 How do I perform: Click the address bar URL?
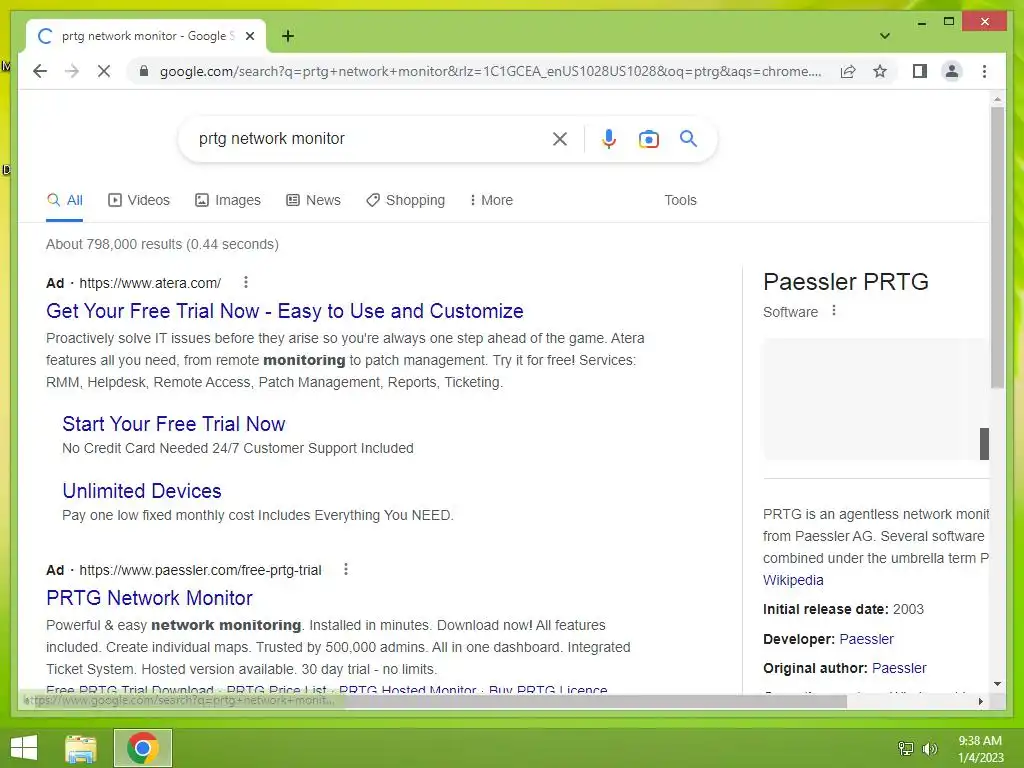coord(490,71)
